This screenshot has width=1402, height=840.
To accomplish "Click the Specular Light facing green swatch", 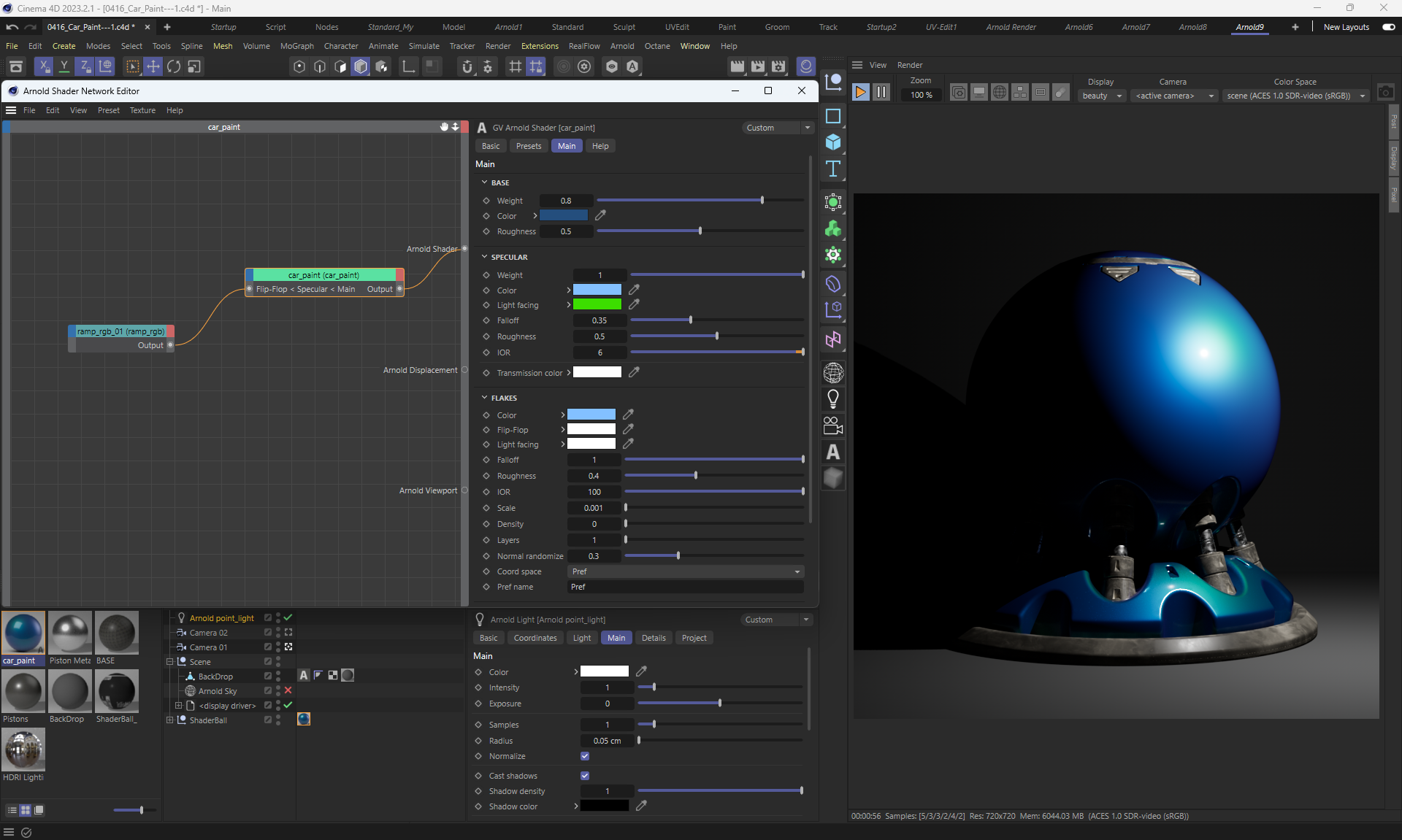I will pos(597,305).
